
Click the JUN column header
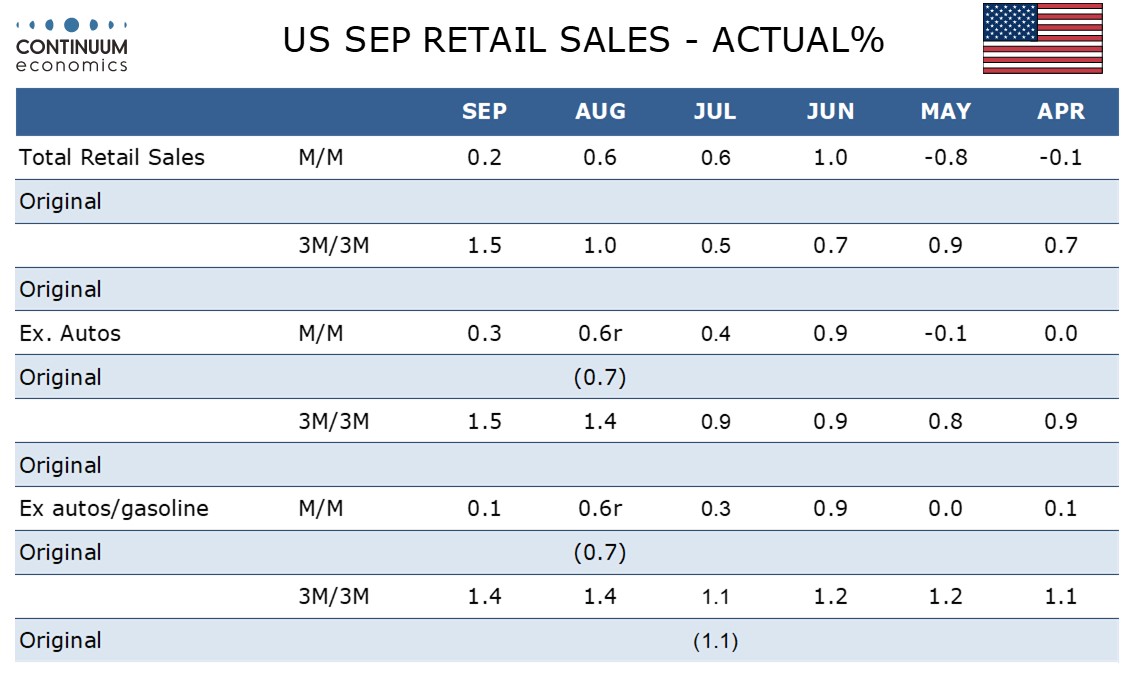pyautogui.click(x=830, y=112)
